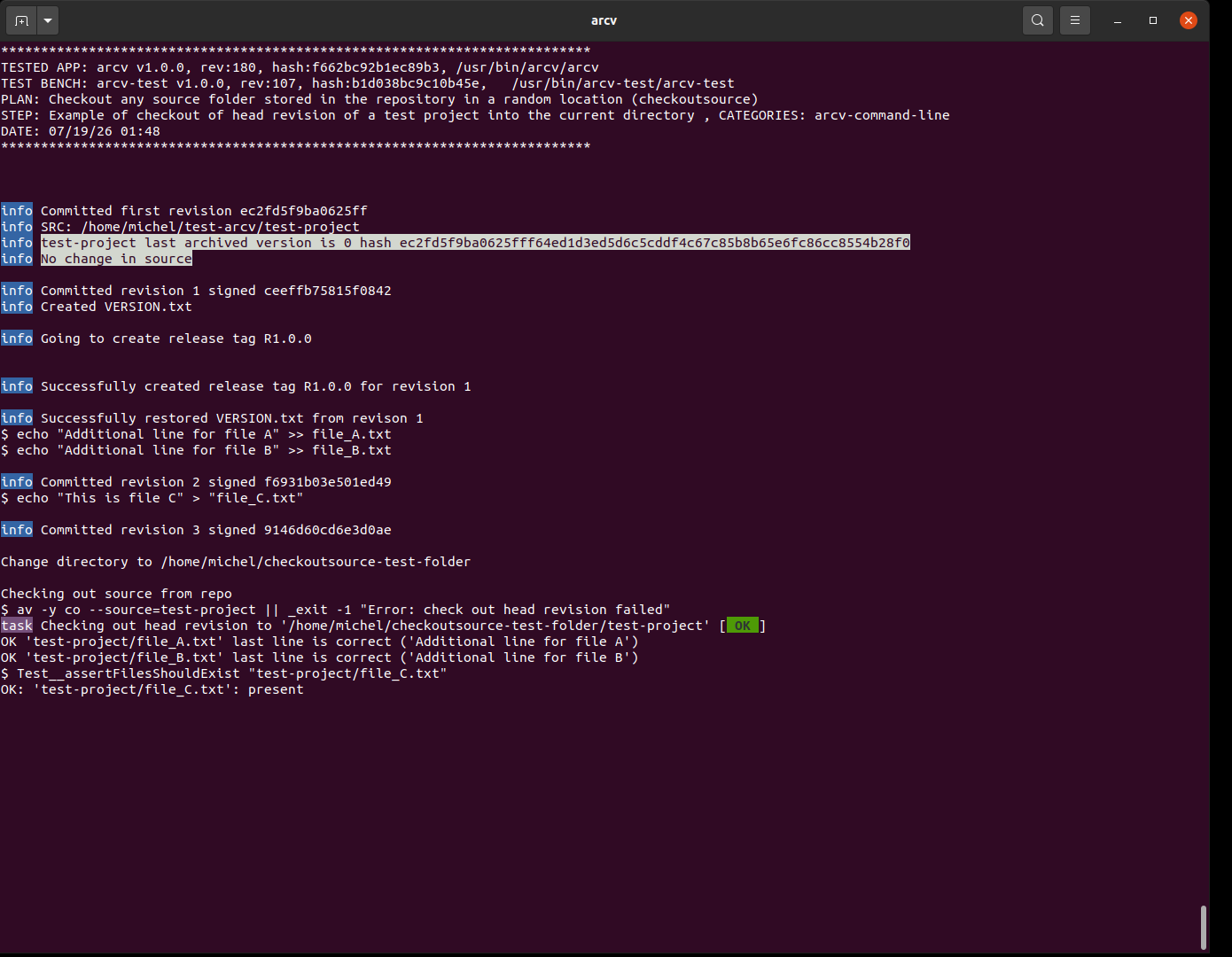Screen dimensions: 1232x957
Task: Minimize the arcv terminal window
Action: point(1118,20)
